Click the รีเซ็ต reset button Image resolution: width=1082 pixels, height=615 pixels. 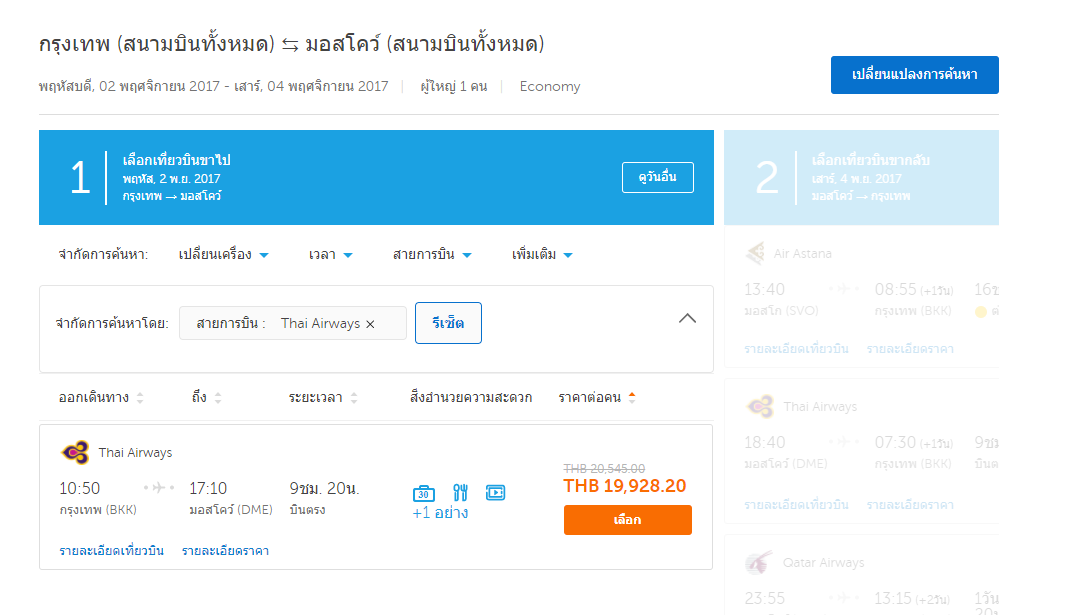[x=448, y=323]
